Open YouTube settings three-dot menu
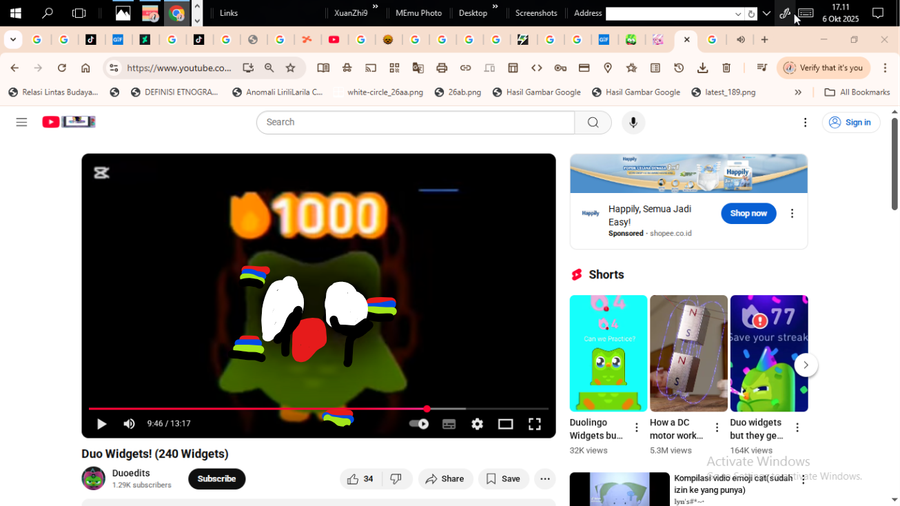This screenshot has width=900, height=506. [x=805, y=122]
